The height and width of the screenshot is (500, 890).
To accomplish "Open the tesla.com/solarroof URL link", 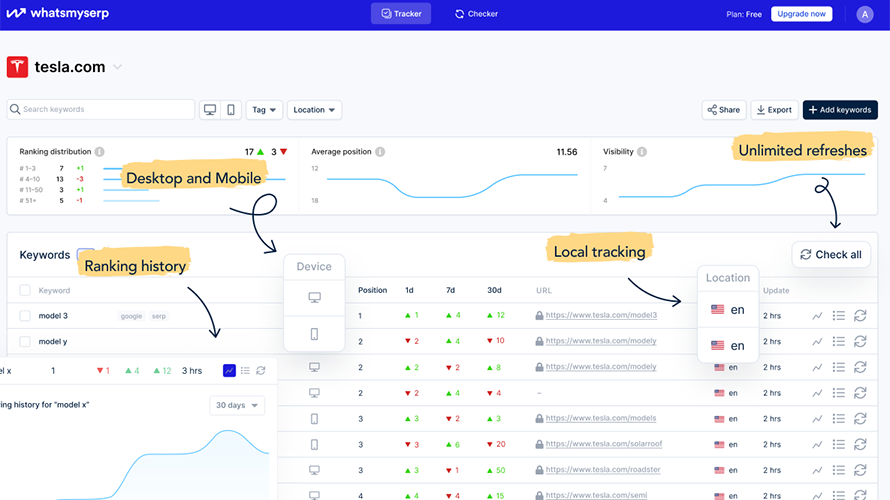I will 604,444.
